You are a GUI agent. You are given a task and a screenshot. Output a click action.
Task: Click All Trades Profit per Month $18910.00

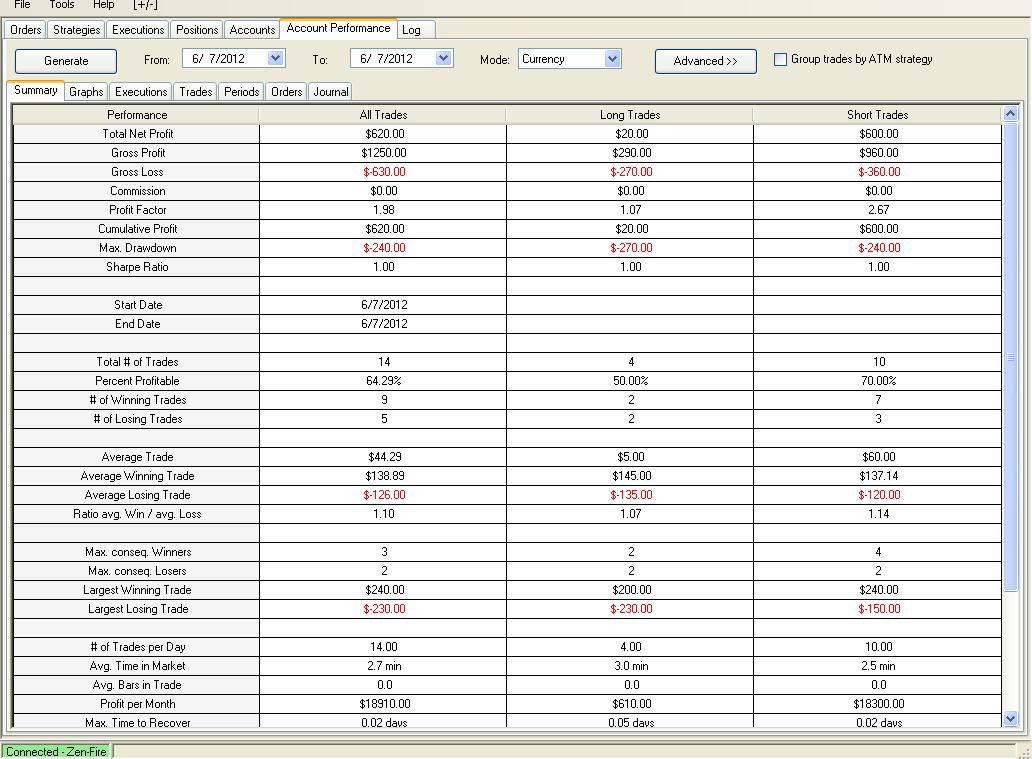385,704
